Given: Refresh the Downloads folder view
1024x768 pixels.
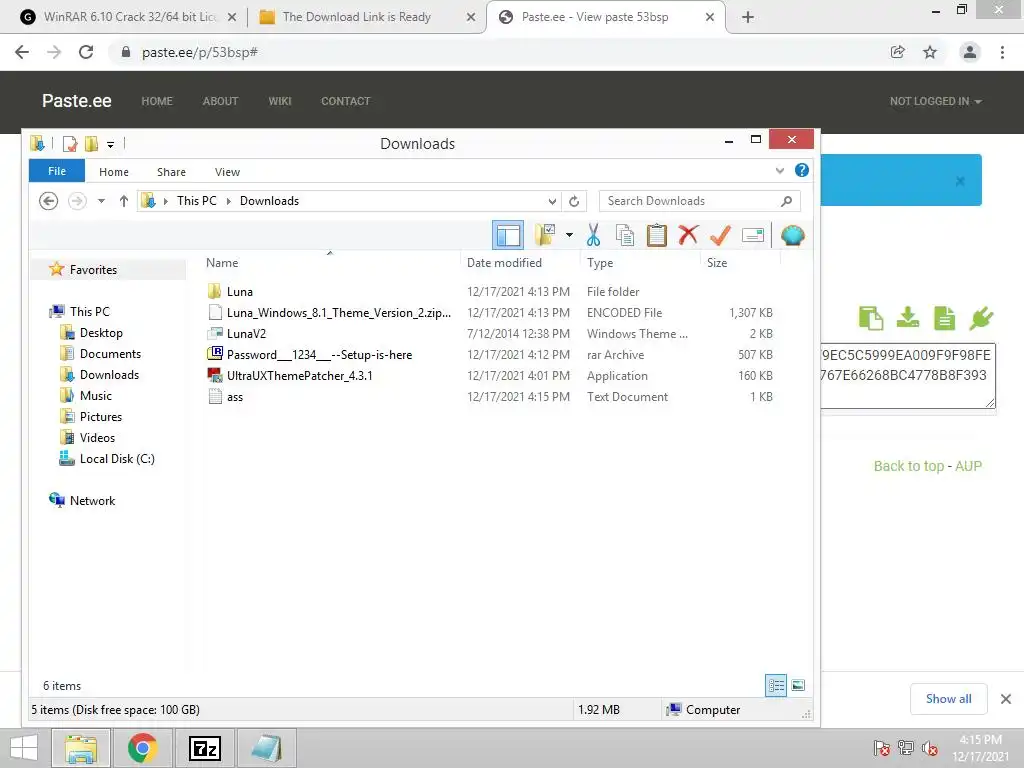Looking at the screenshot, I should (x=574, y=201).
